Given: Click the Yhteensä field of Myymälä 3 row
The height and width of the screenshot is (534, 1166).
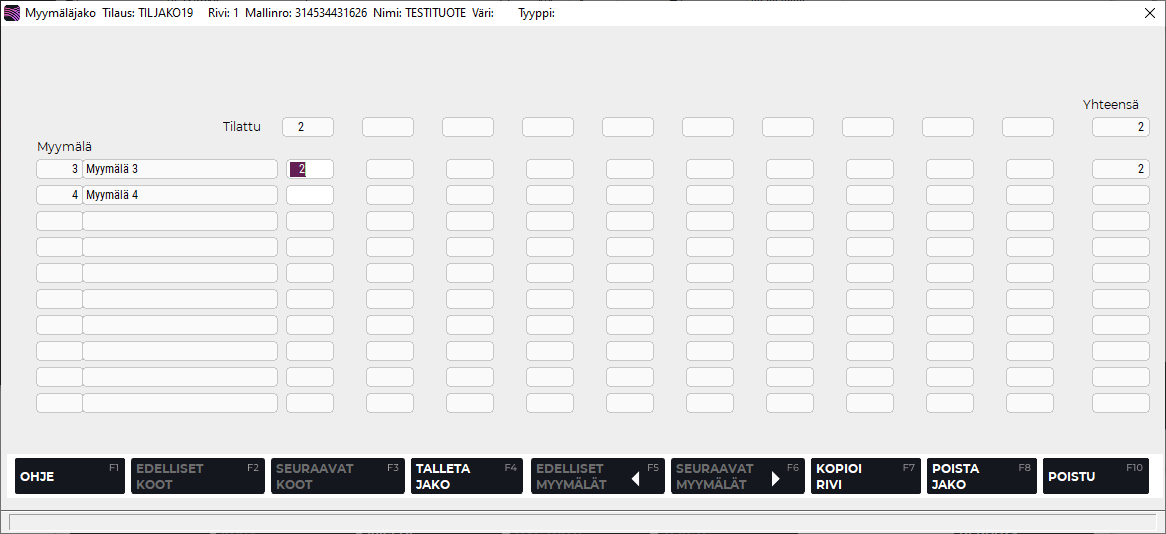Looking at the screenshot, I should 1120,169.
